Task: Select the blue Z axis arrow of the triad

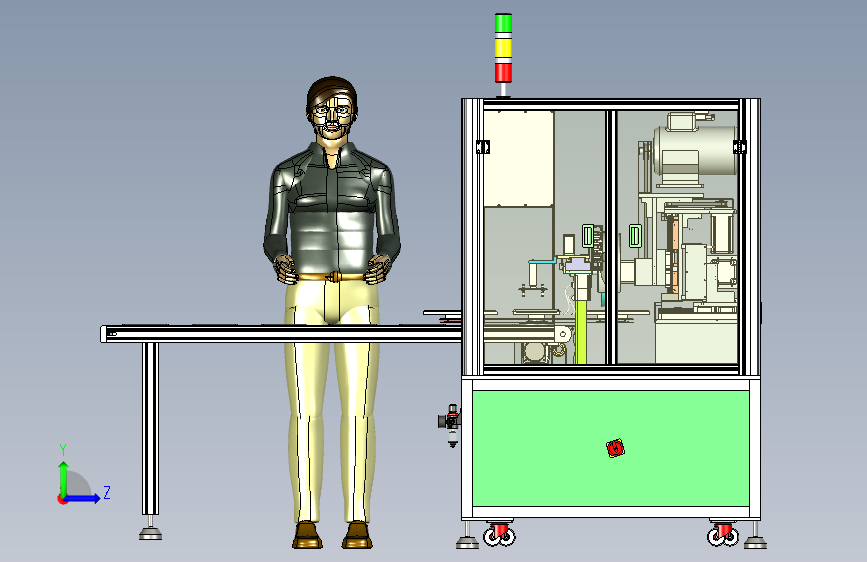Action: 83,498
